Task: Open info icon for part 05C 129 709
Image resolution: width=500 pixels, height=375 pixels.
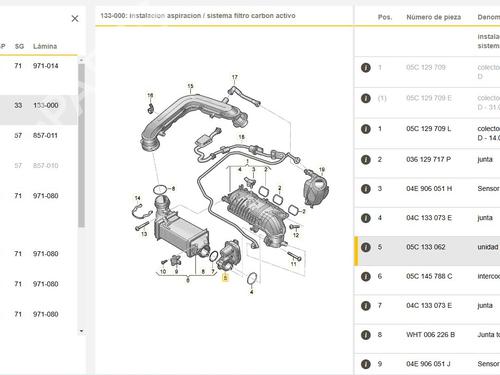Action: (x=366, y=68)
